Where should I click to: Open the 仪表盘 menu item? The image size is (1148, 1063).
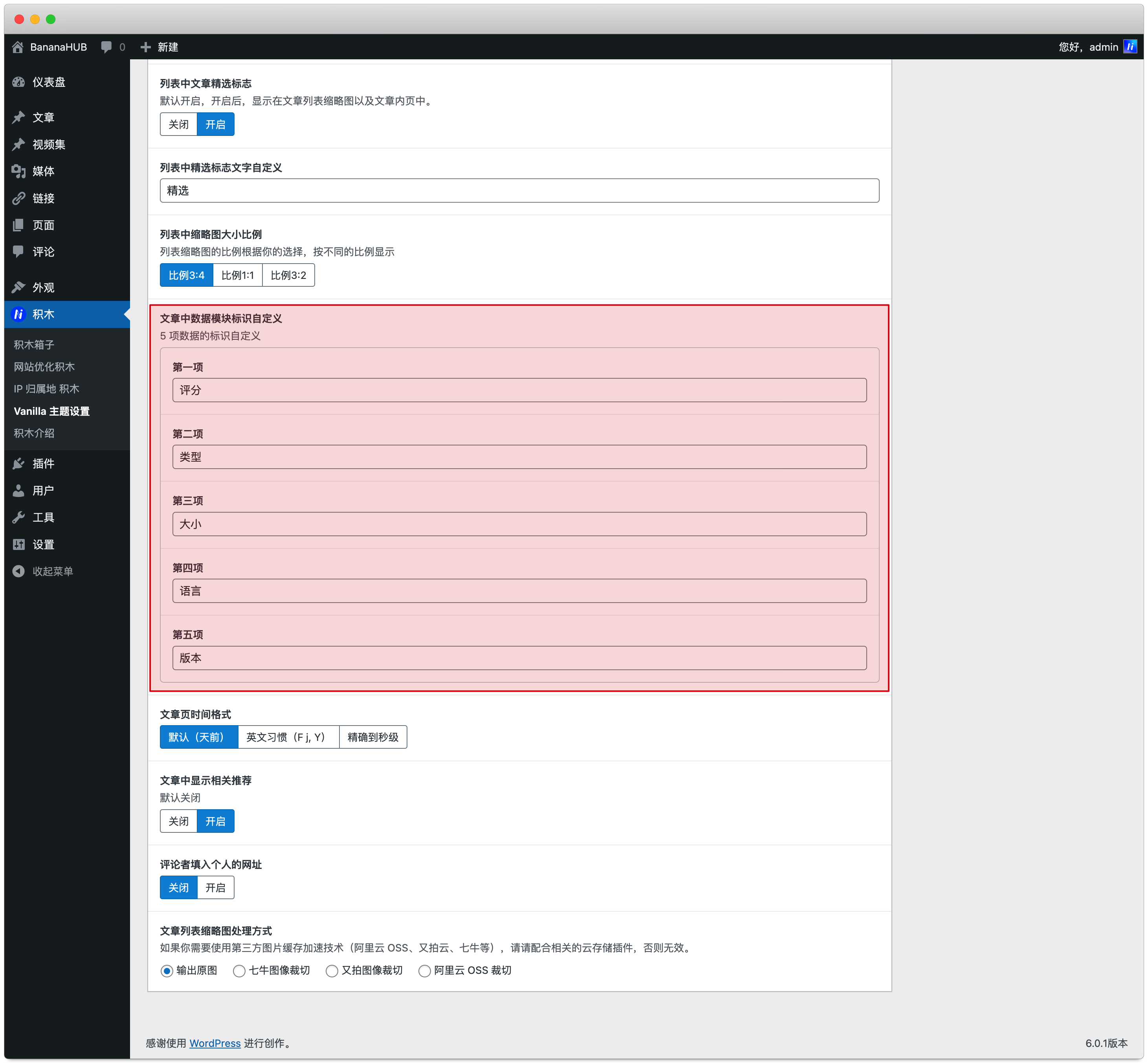point(67,82)
